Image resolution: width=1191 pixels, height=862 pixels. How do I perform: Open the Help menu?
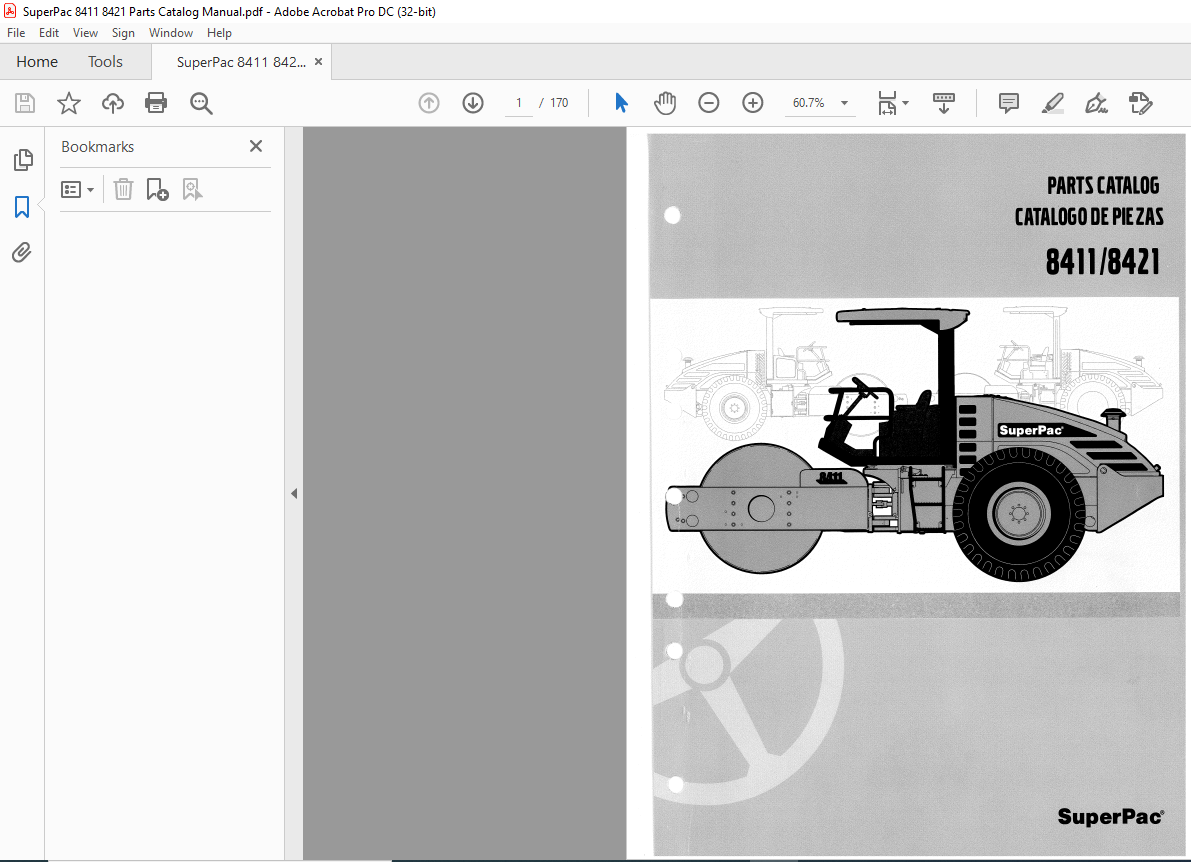(x=220, y=33)
